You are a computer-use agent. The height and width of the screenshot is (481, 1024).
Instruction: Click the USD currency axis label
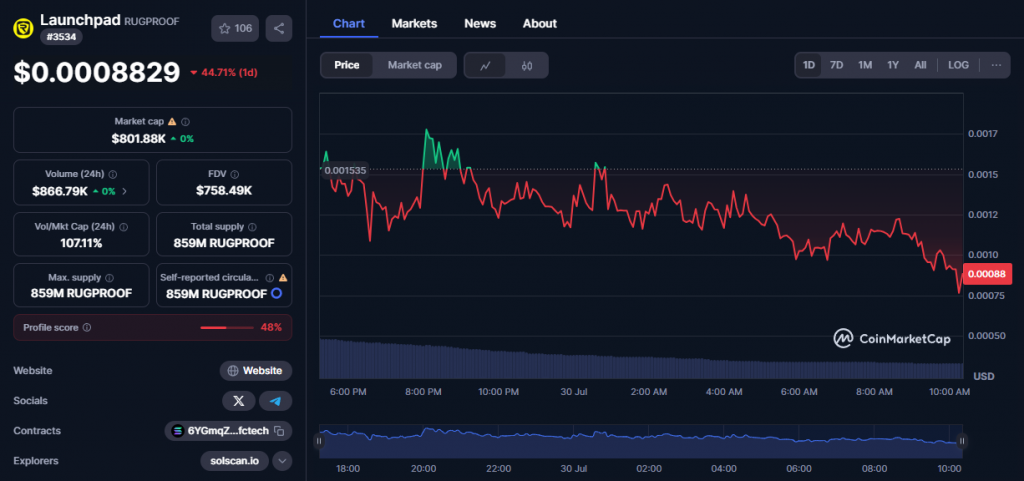coord(984,377)
